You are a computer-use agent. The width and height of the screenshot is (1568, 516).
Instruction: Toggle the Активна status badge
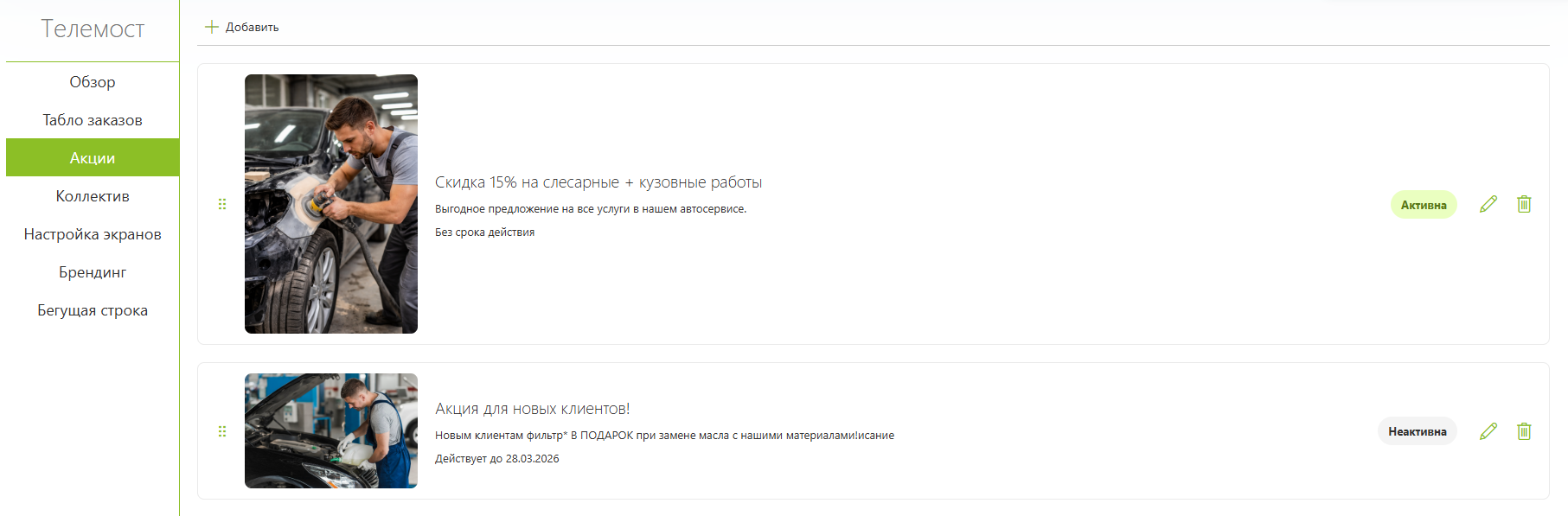1424,205
